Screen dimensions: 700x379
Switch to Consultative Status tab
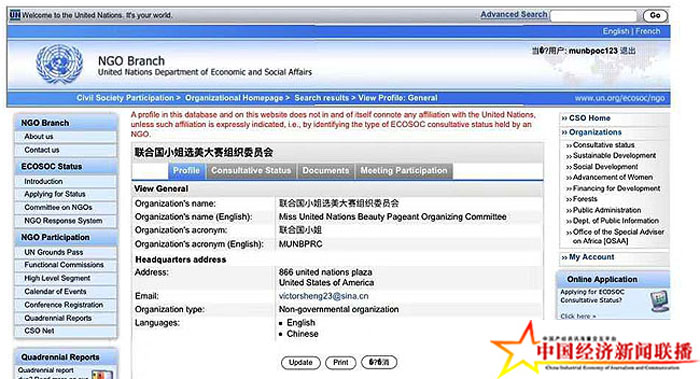[x=251, y=171]
